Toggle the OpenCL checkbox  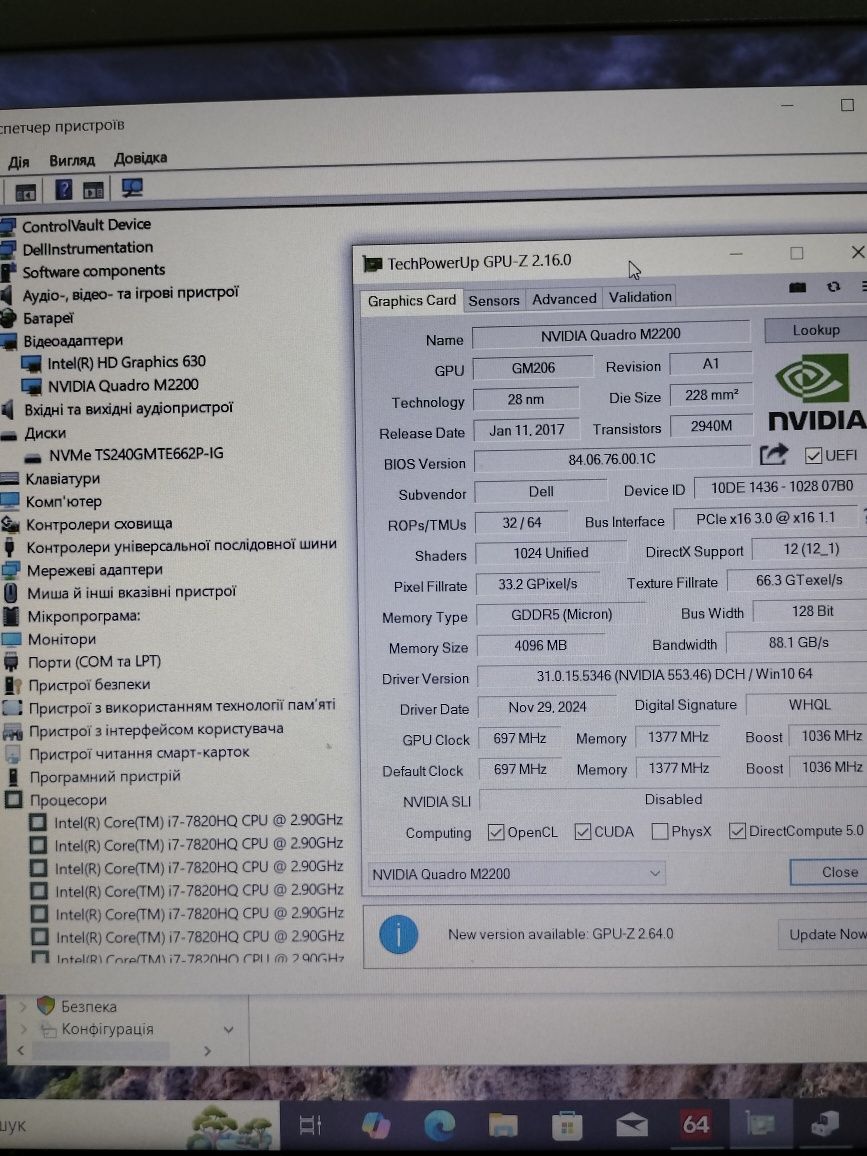point(496,832)
